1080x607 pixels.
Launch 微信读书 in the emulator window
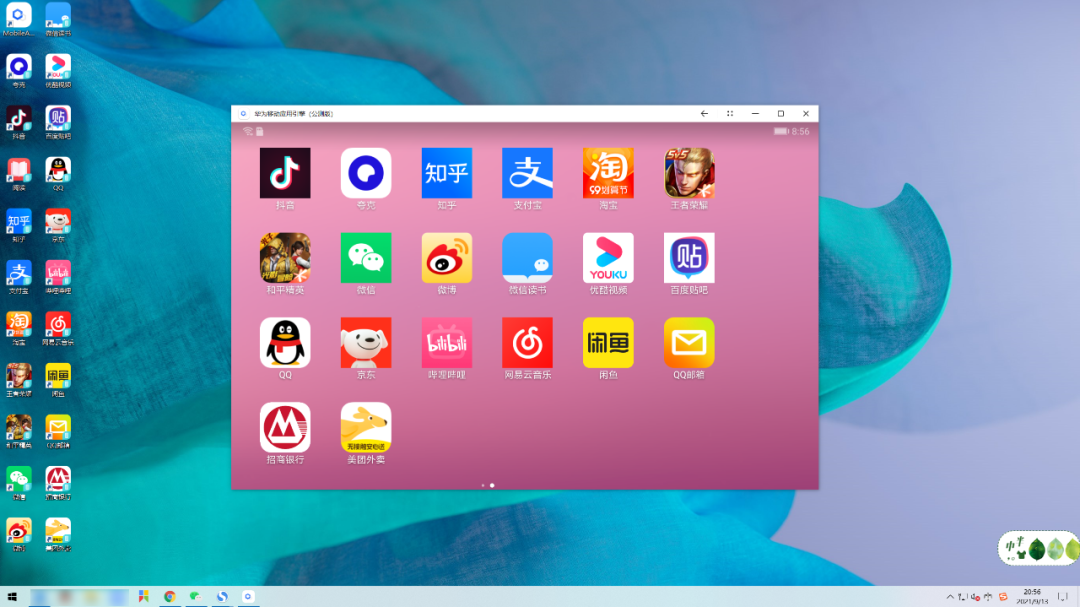coord(527,258)
